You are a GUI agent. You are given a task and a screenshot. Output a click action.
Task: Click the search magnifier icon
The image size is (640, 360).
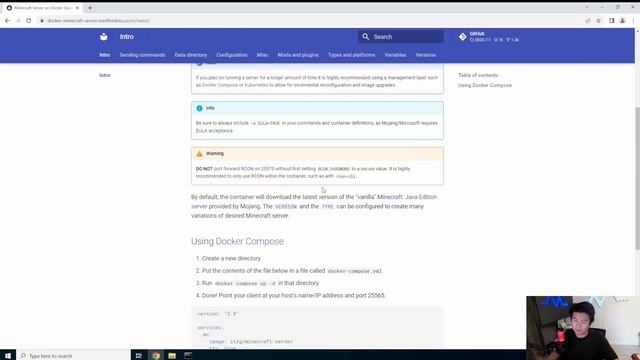(366, 37)
